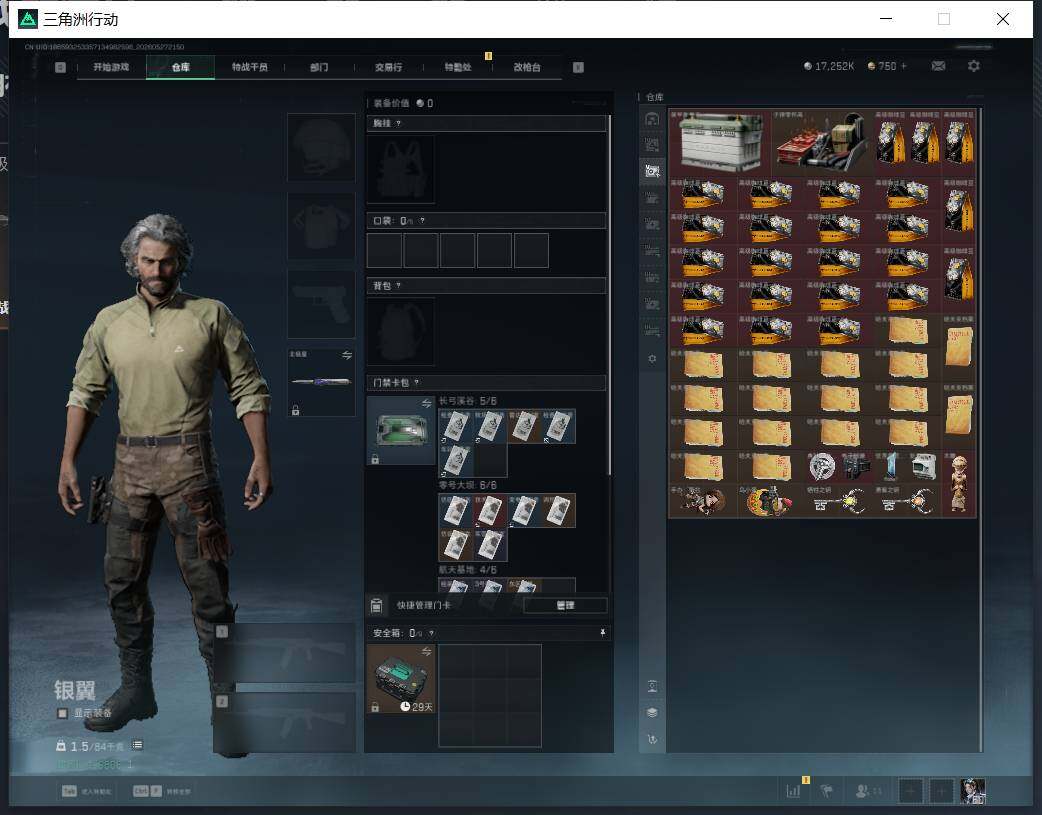Image resolution: width=1042 pixels, height=815 pixels.
Task: Select the first standing coffee bean bag
Action: pos(890,142)
